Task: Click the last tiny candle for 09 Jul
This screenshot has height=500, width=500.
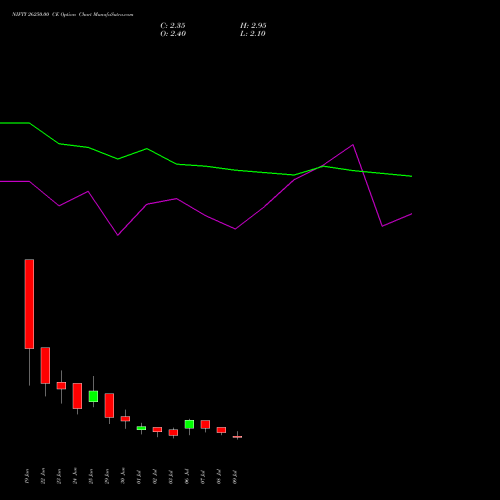Action: (x=237, y=437)
